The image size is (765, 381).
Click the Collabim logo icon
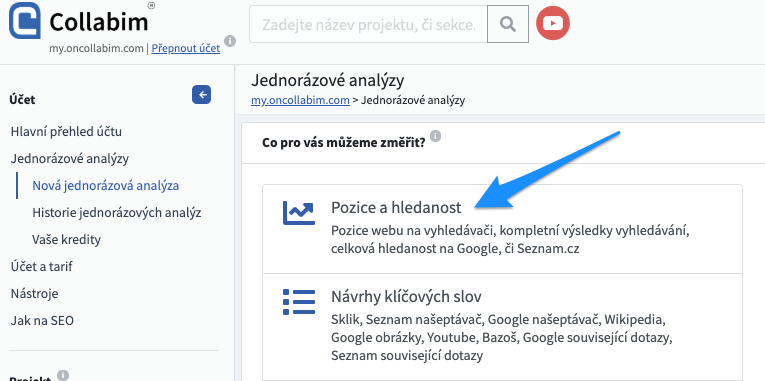[x=24, y=20]
